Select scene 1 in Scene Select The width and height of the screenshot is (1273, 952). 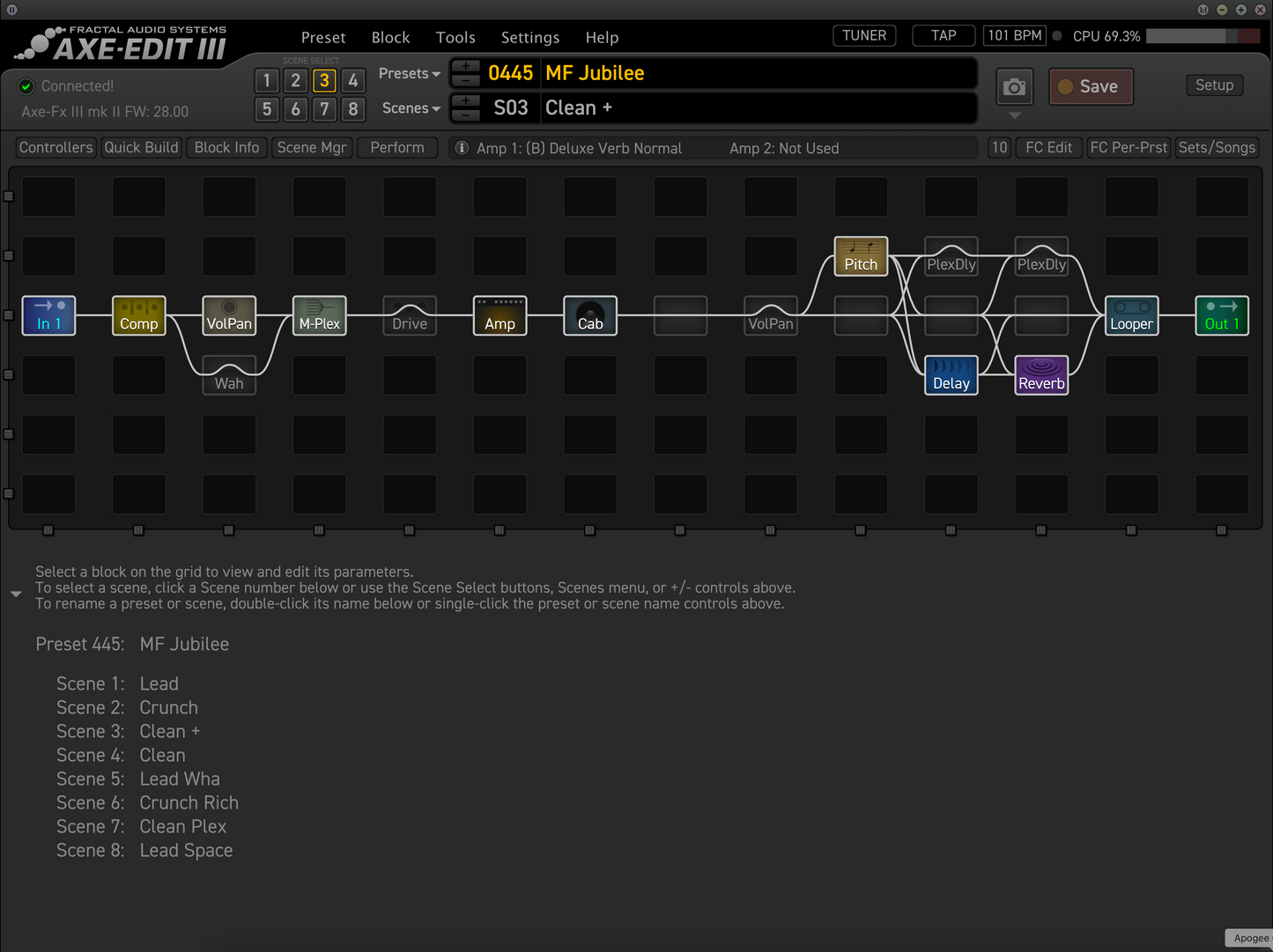point(267,81)
